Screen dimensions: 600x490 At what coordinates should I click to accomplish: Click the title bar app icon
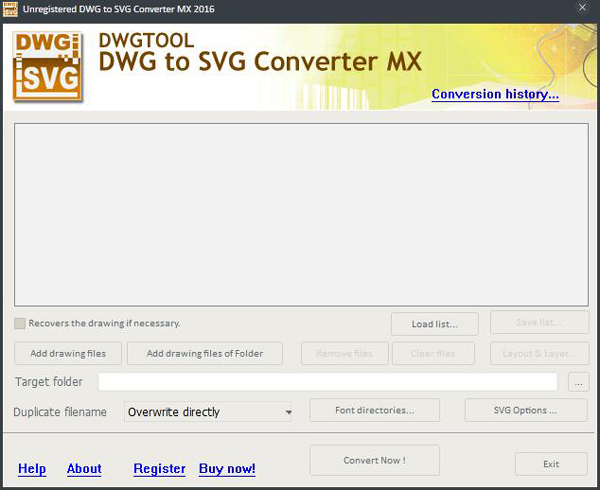[x=10, y=9]
